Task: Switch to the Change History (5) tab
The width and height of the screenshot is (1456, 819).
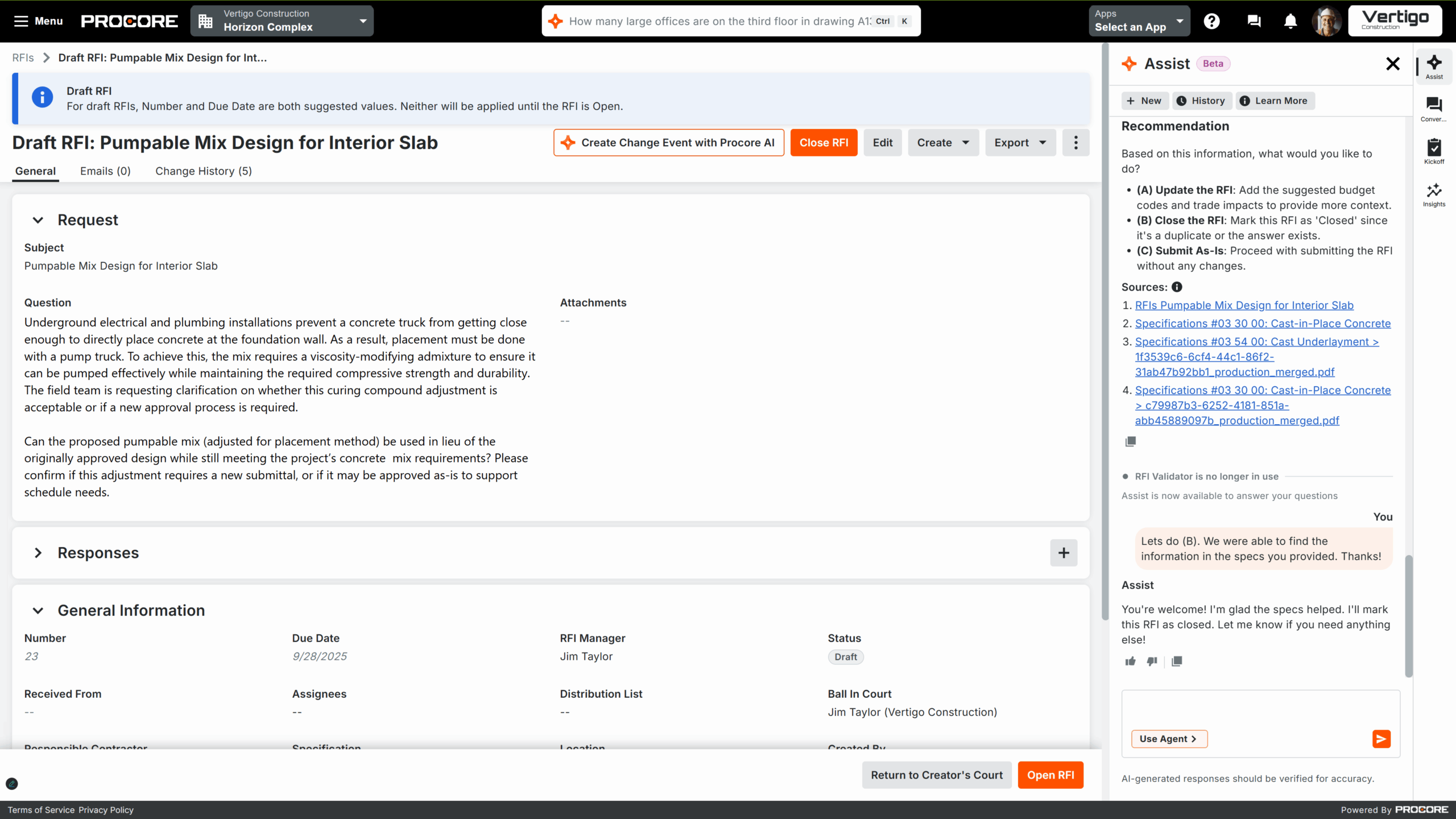Action: click(203, 171)
